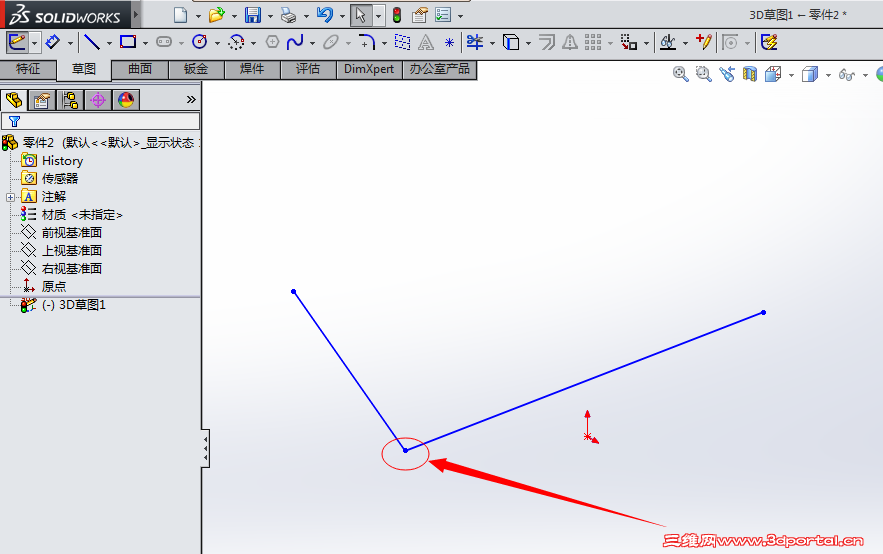
Task: Open the dropdown arrow next to Save
Action: [270, 16]
